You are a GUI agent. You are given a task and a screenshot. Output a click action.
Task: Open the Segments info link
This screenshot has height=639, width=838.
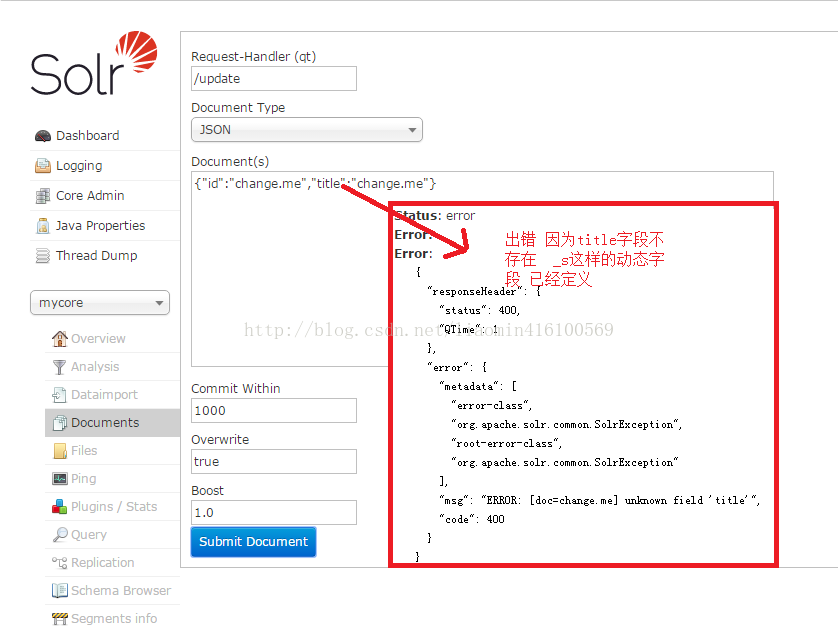114,618
